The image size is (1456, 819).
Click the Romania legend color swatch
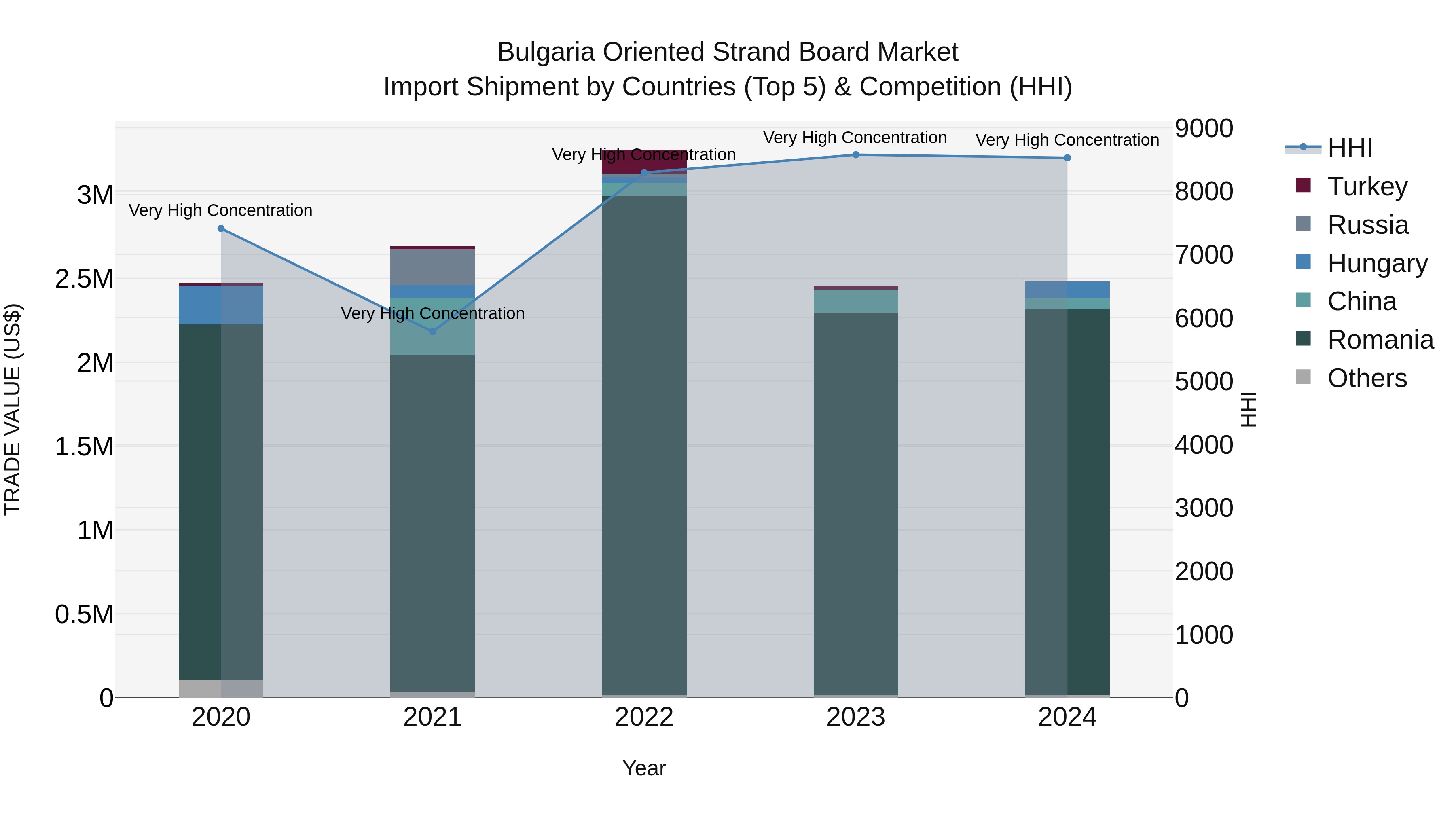pos(1304,339)
